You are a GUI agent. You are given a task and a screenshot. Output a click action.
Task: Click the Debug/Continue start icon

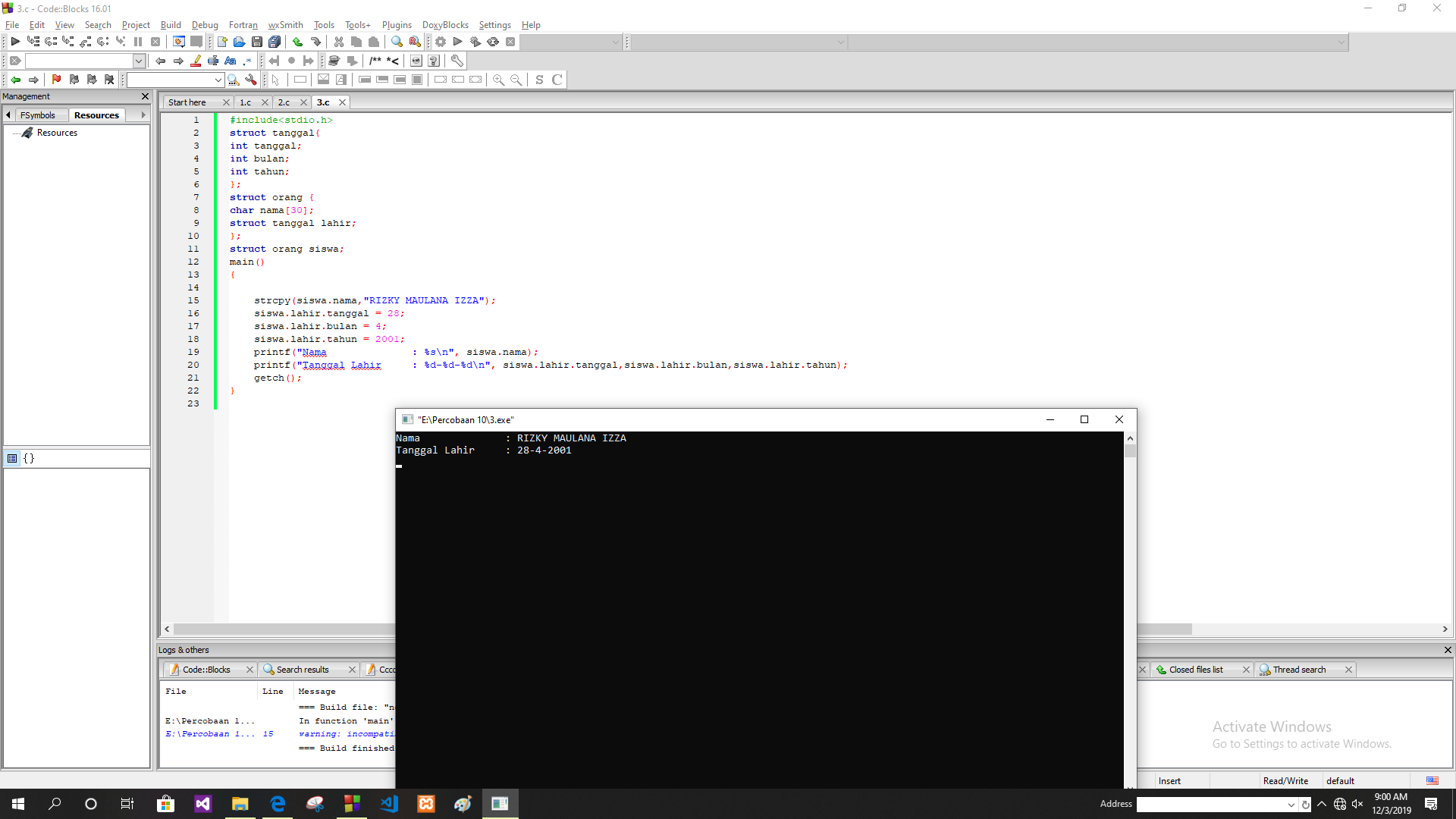pos(15,42)
